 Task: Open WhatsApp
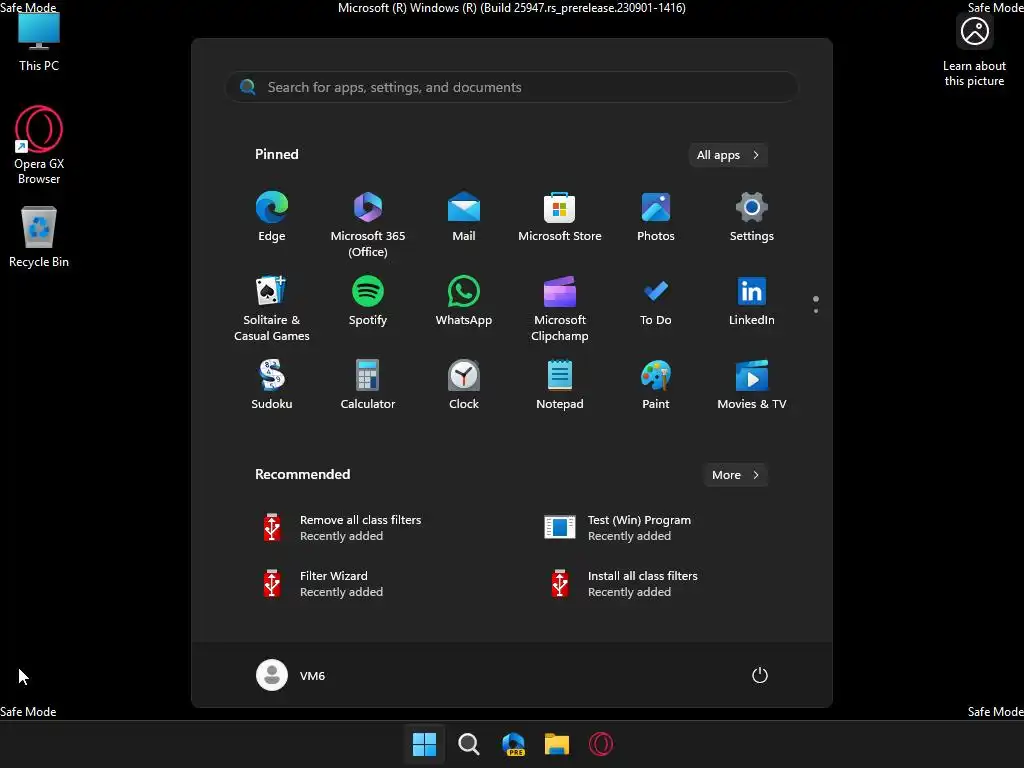click(x=464, y=301)
